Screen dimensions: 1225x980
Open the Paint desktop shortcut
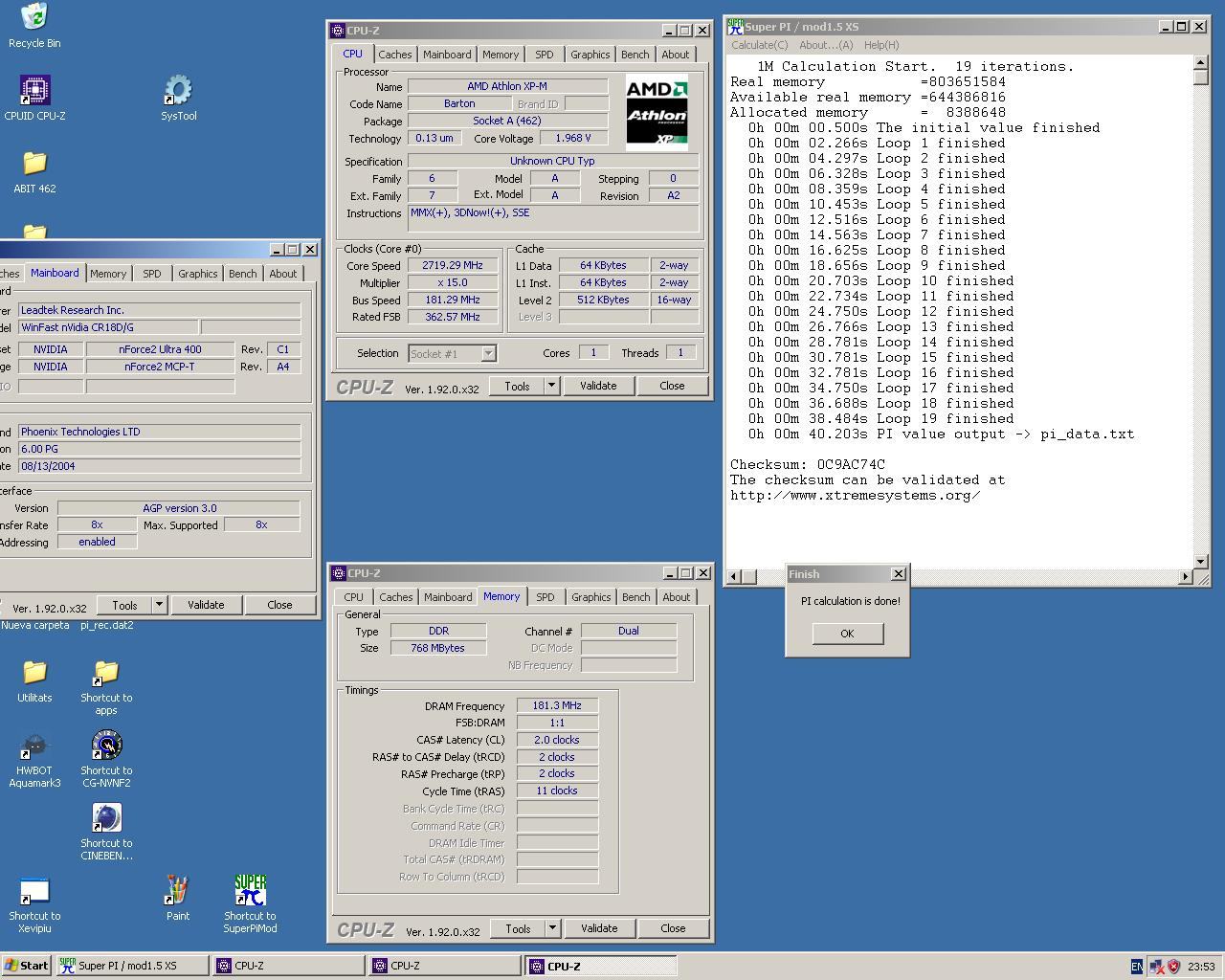pos(178,891)
